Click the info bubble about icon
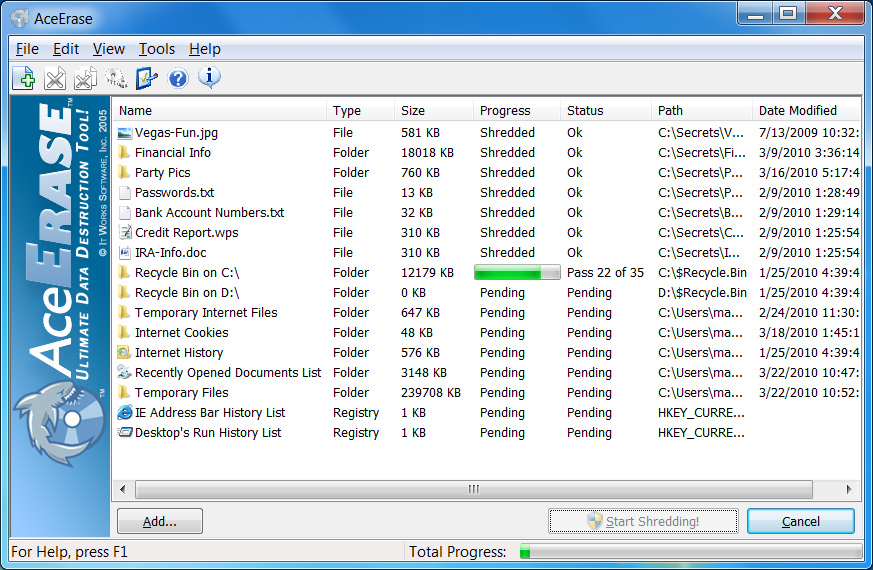Screen dimensions: 873x570 tap(209, 77)
